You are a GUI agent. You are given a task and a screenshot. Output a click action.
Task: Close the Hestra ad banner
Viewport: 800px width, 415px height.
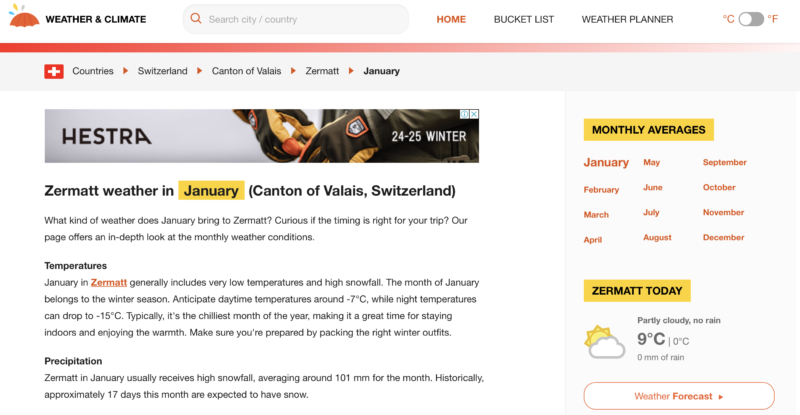coord(474,114)
